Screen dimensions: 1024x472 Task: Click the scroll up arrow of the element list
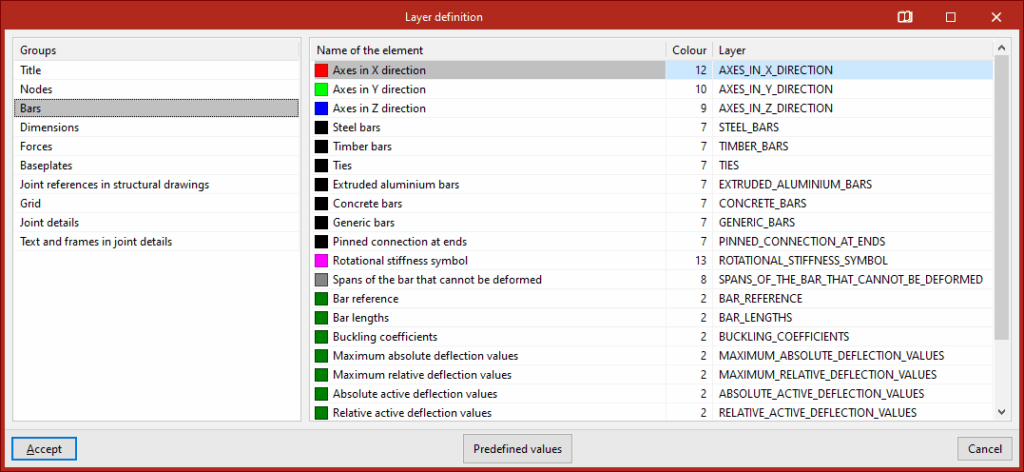tap(1001, 50)
